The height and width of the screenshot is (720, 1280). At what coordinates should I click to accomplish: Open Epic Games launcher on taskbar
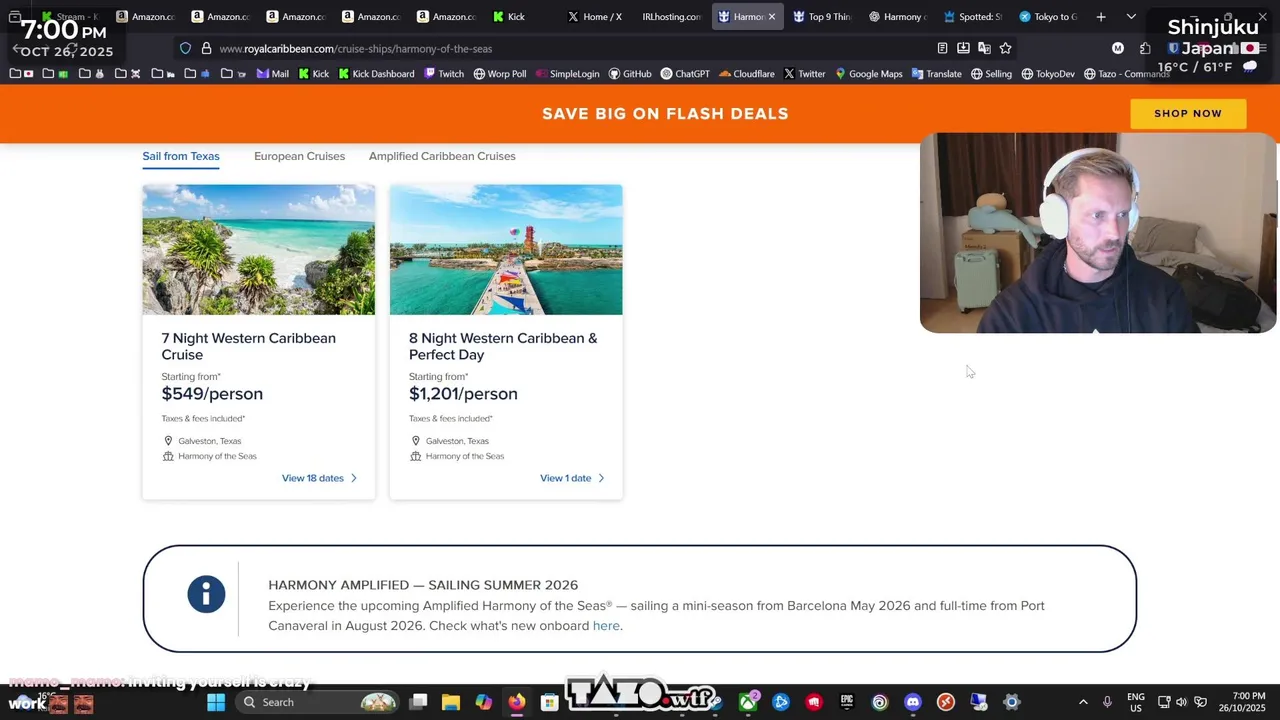coord(847,702)
